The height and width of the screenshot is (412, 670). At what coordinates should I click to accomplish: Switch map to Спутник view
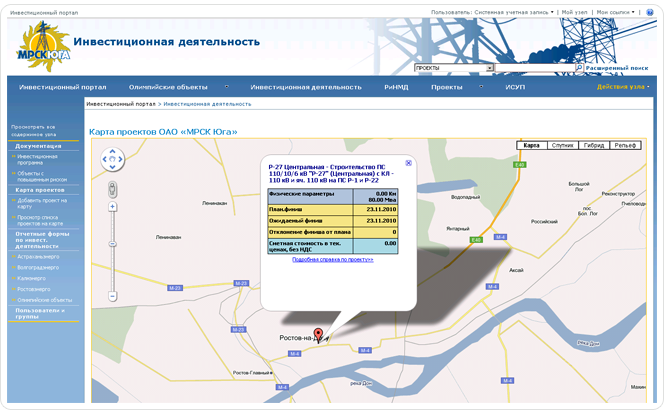coord(562,145)
